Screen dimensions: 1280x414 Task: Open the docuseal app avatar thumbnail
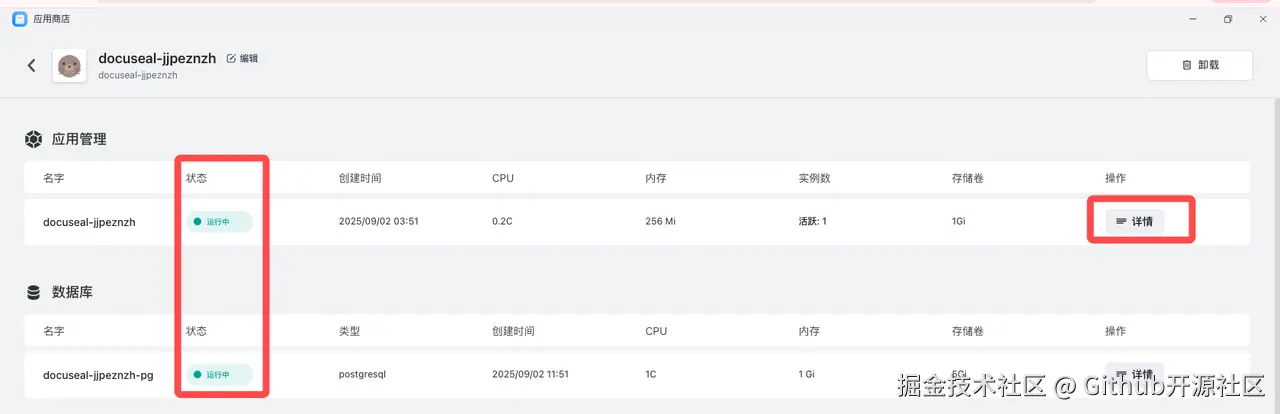[x=69, y=66]
